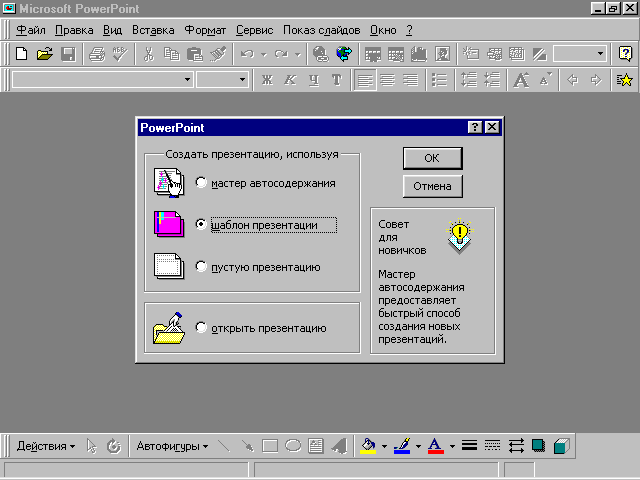Select the presentation template radio button
The height and width of the screenshot is (480, 640).
(x=201, y=224)
